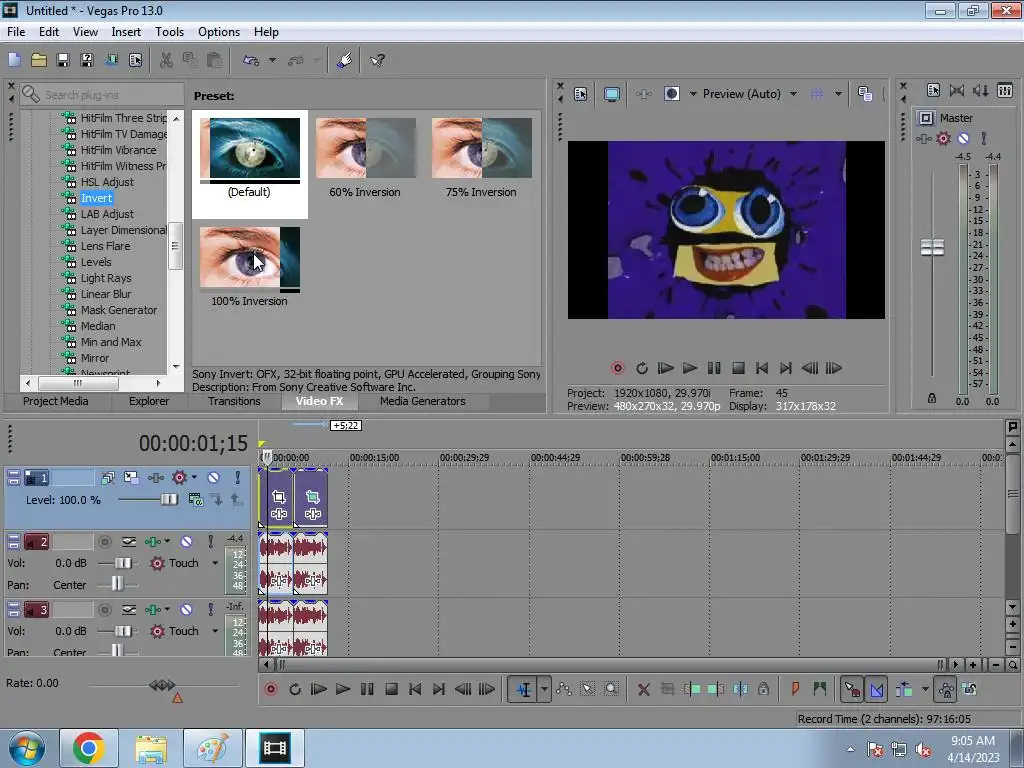Viewport: 1024px width, 768px height.
Task: Open Master Bus FX icon
Action: click(923, 138)
